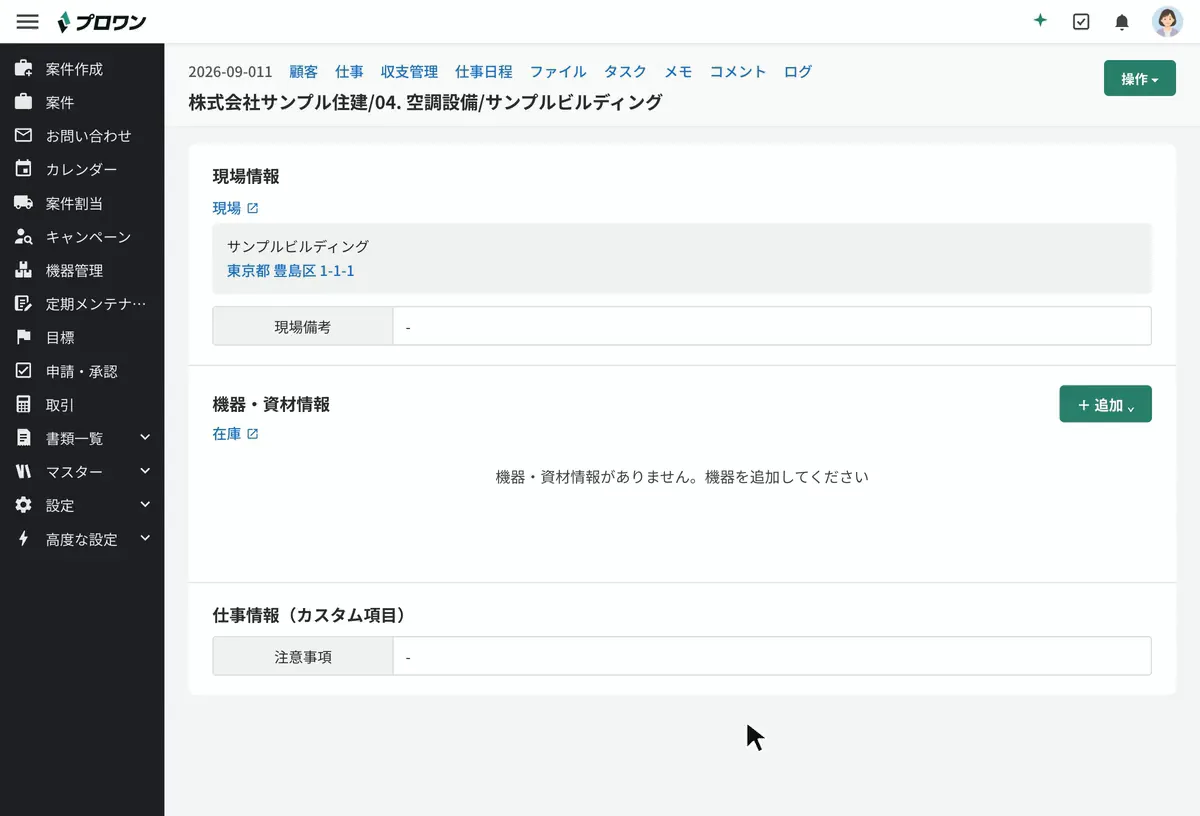
Task: Expand the マスター chevron
Action: (145, 471)
